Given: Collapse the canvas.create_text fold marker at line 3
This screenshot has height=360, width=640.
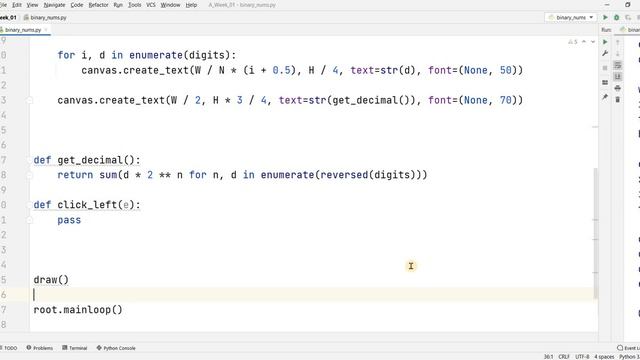Looking at the screenshot, I should click(29, 100).
